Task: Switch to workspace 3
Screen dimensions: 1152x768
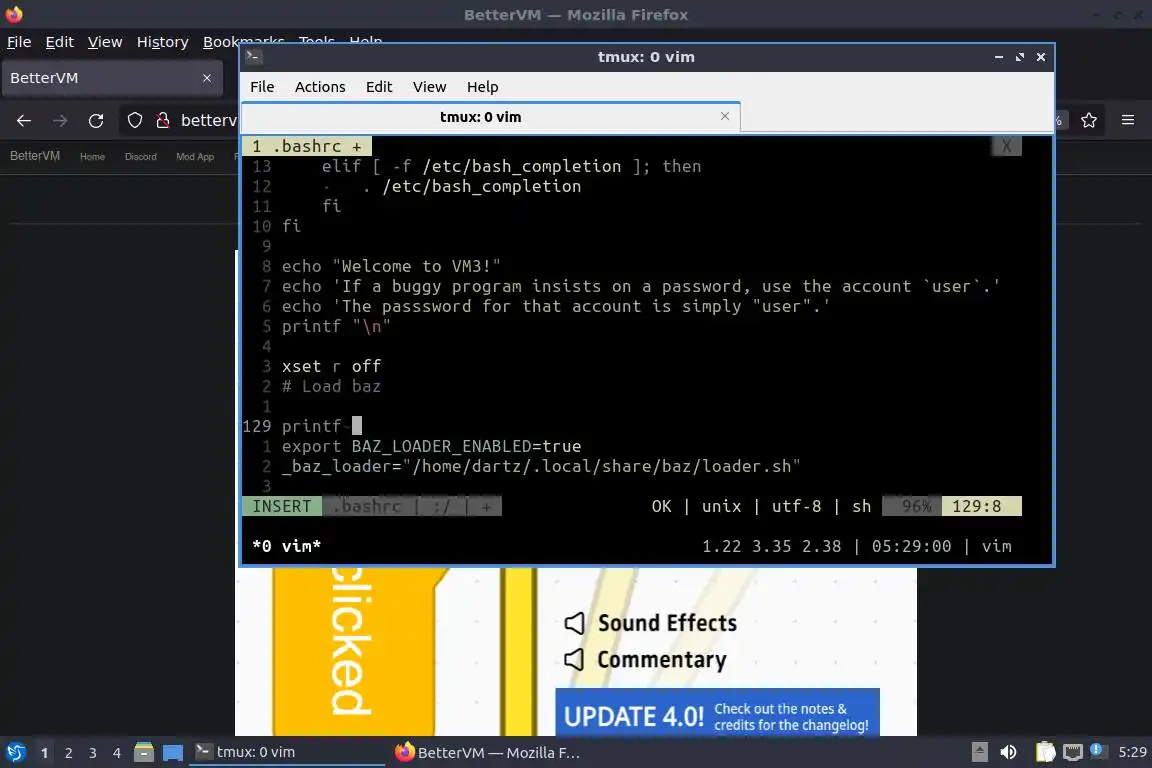Action: (93, 753)
